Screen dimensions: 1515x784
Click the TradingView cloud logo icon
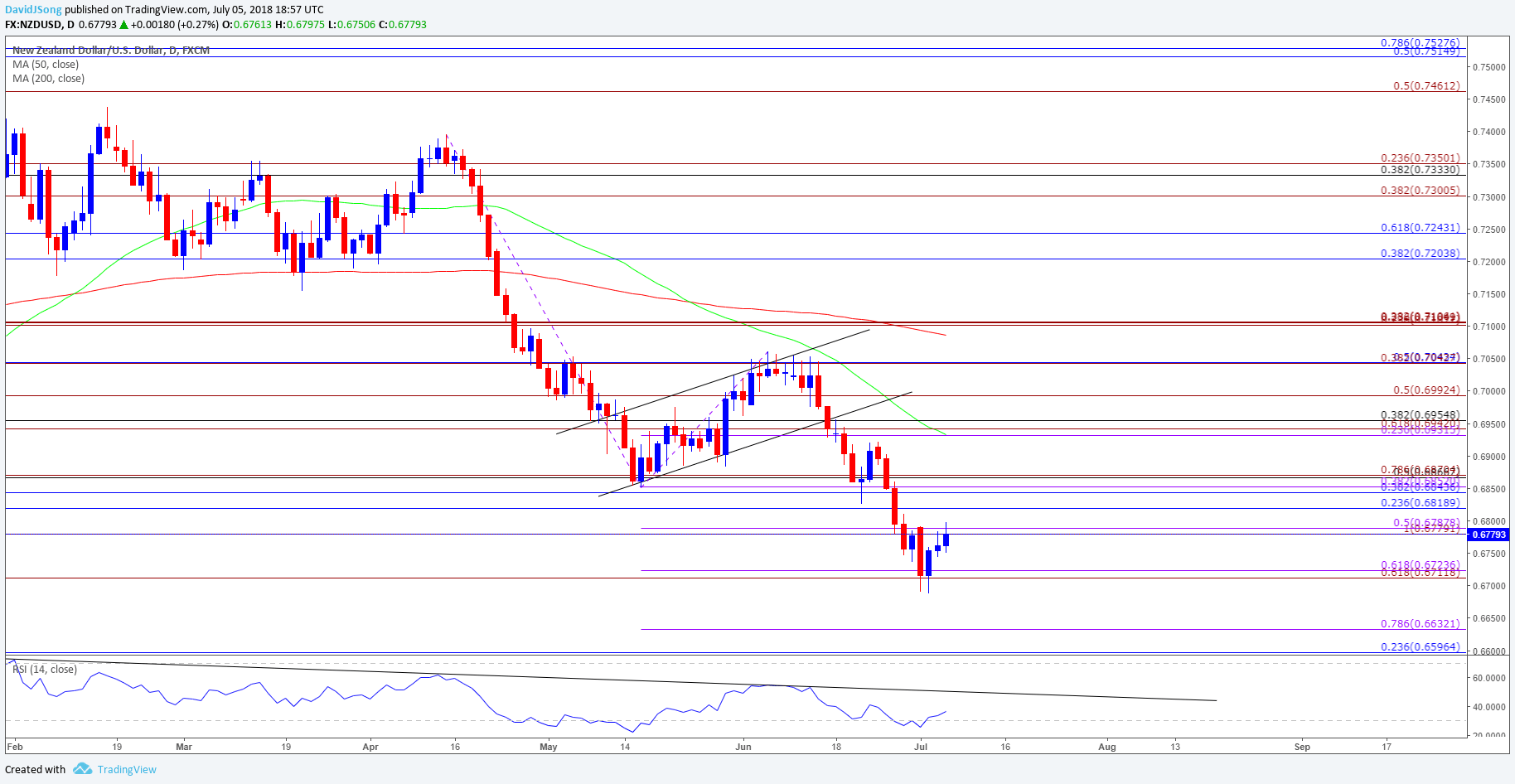click(82, 769)
